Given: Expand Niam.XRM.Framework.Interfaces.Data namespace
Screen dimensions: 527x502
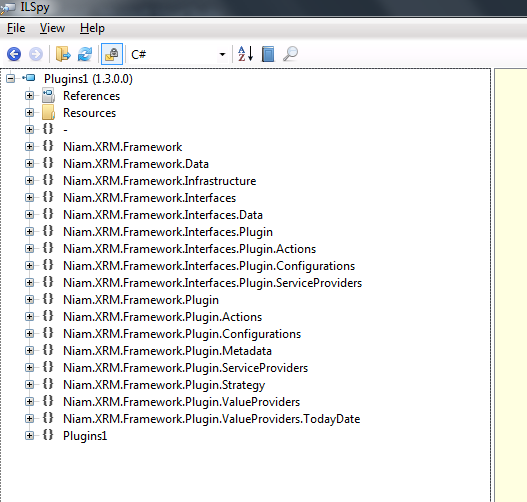Looking at the screenshot, I should (x=30, y=215).
